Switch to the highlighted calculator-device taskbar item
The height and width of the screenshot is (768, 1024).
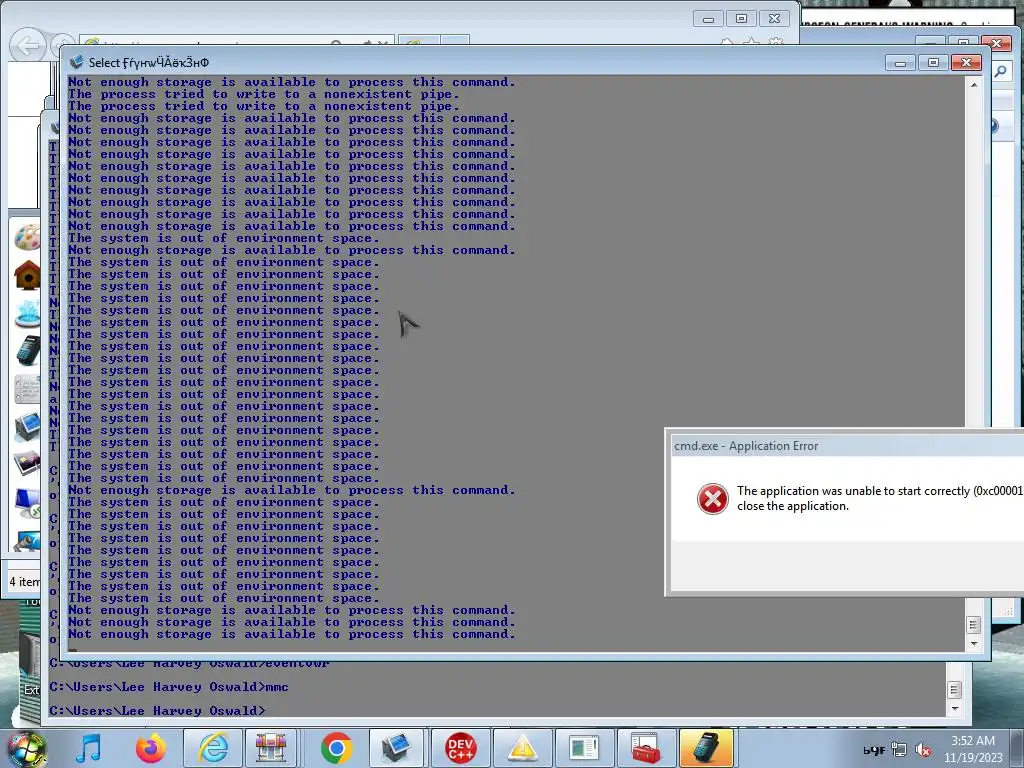pyautogui.click(x=707, y=748)
